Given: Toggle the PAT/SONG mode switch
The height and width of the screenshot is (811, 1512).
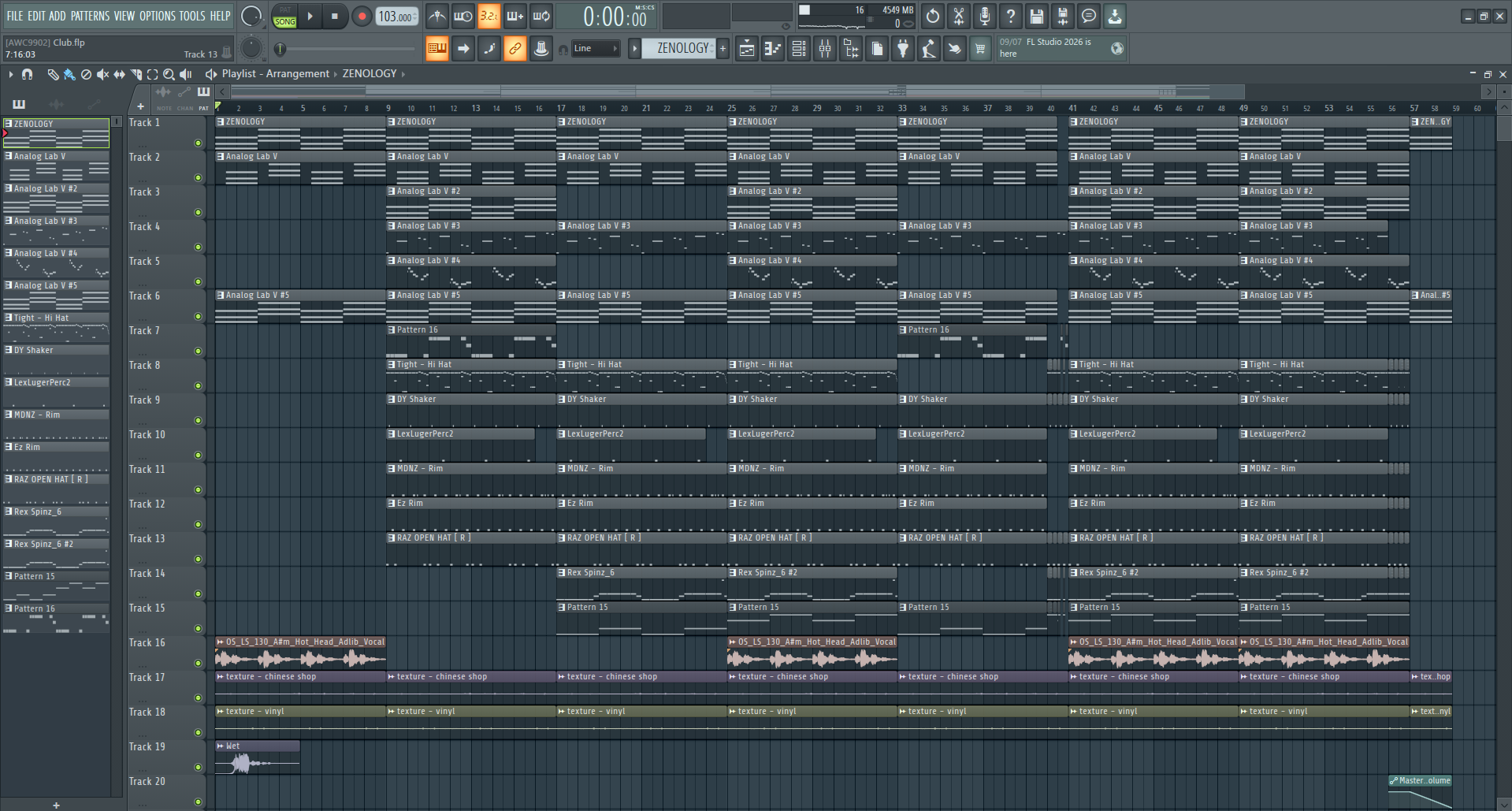Looking at the screenshot, I should click(x=284, y=16).
